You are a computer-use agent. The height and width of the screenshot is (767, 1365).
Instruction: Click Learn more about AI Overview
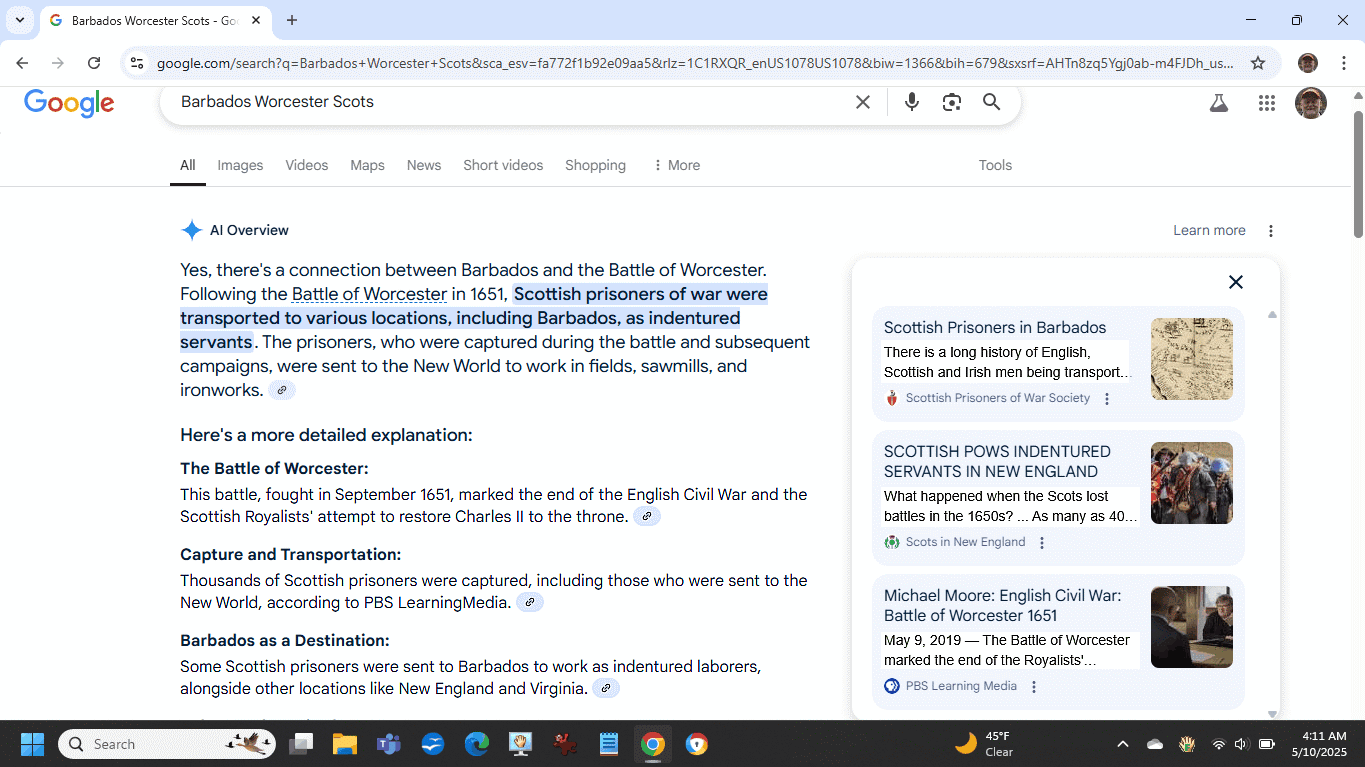[1209, 231]
